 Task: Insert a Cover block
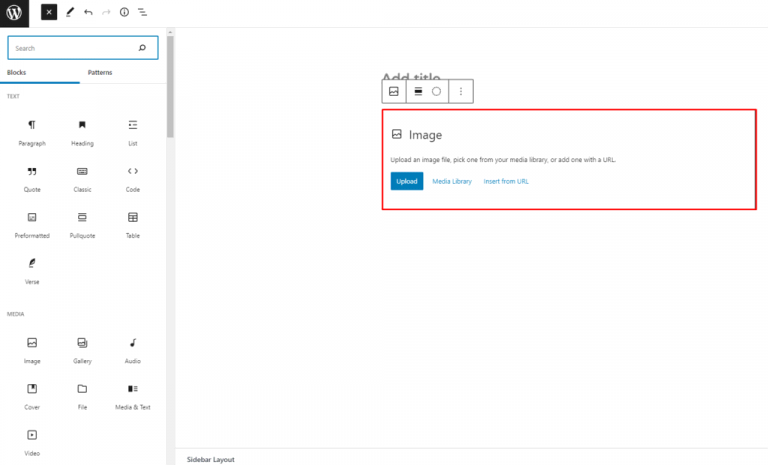32,397
